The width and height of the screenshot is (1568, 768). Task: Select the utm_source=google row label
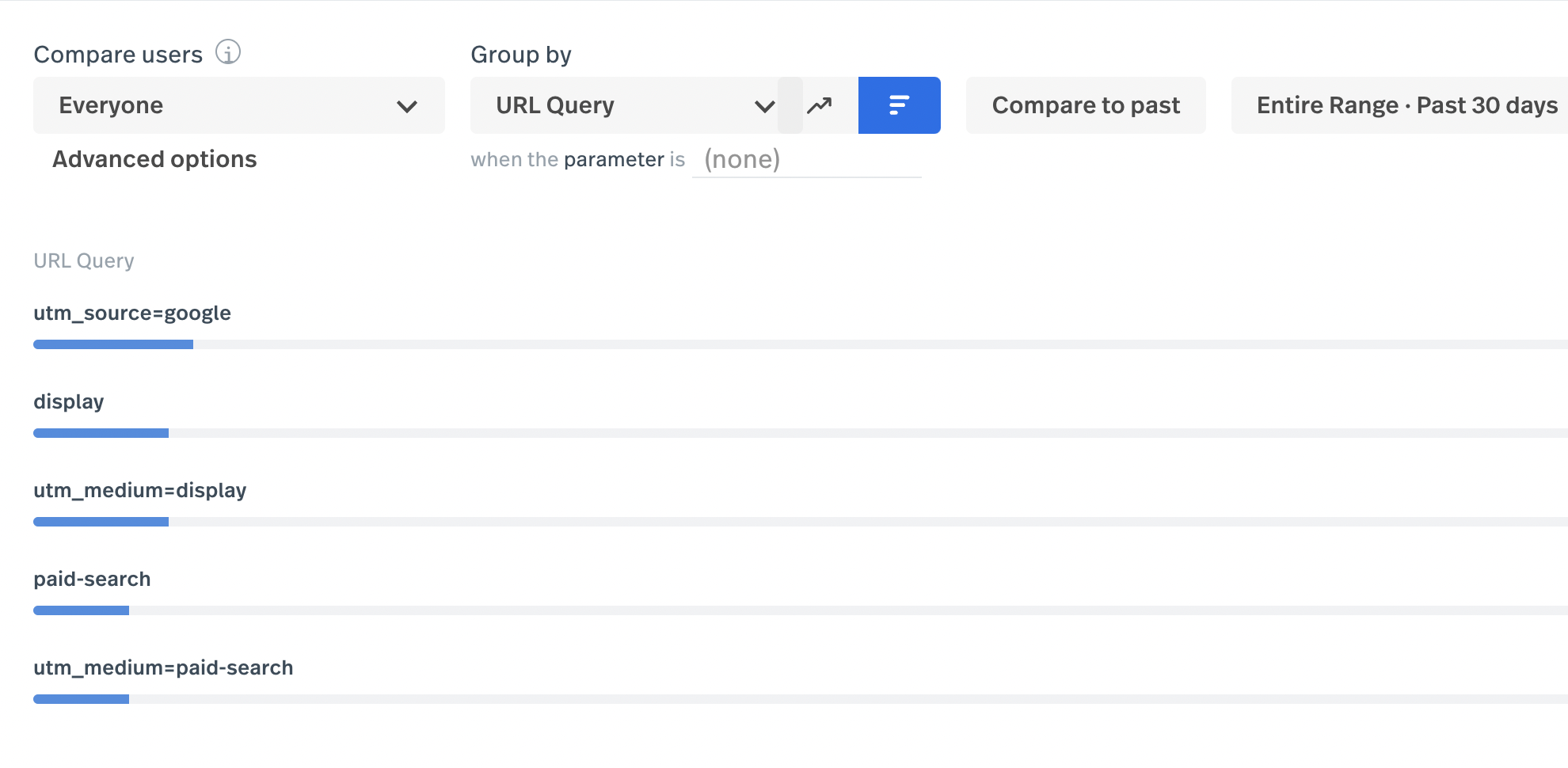[132, 313]
